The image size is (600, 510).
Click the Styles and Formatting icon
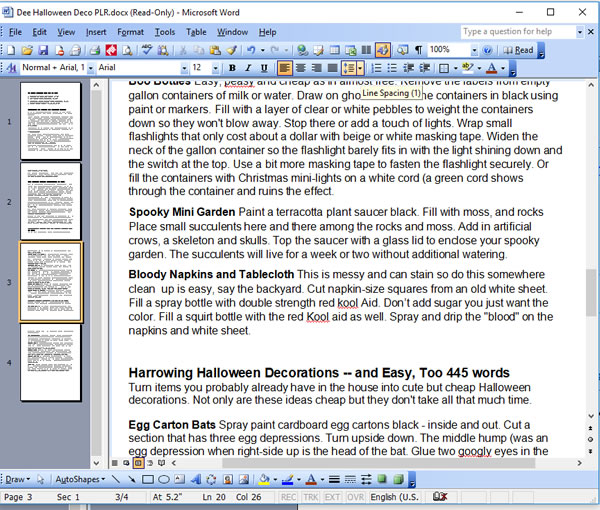(x=11, y=68)
